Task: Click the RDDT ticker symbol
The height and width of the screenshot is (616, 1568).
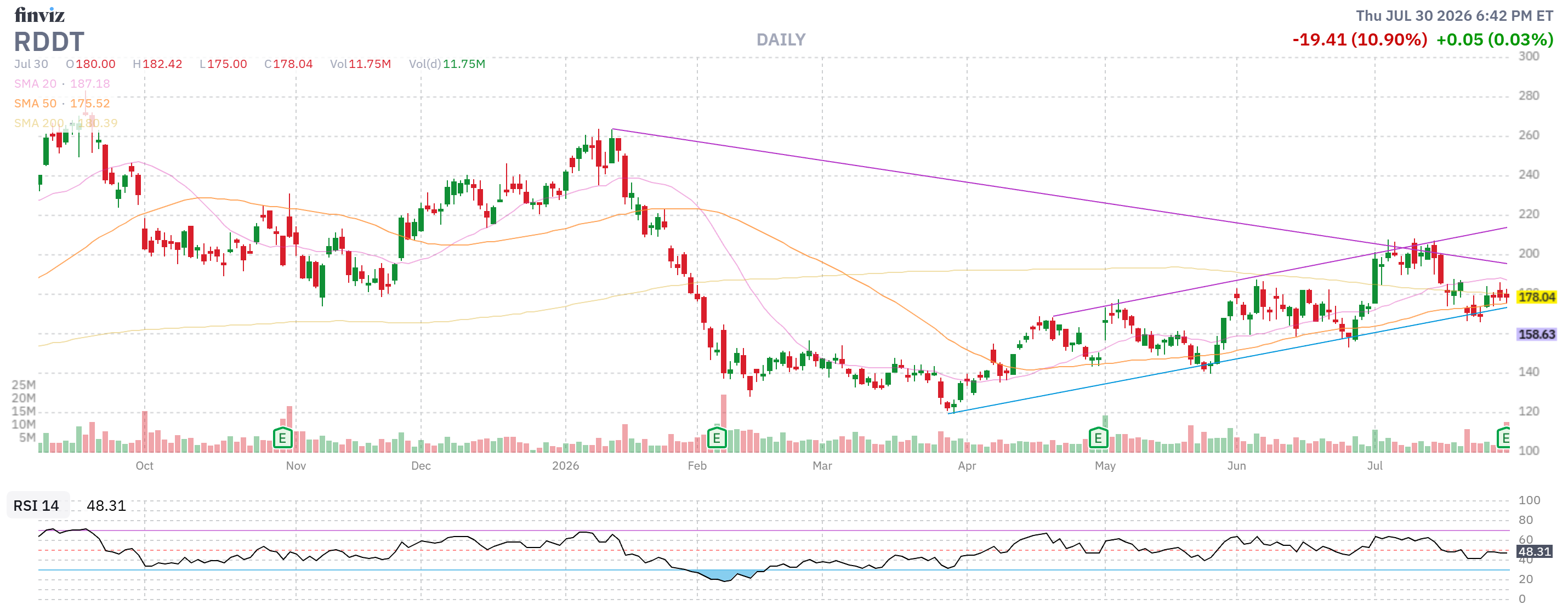Action: point(49,42)
